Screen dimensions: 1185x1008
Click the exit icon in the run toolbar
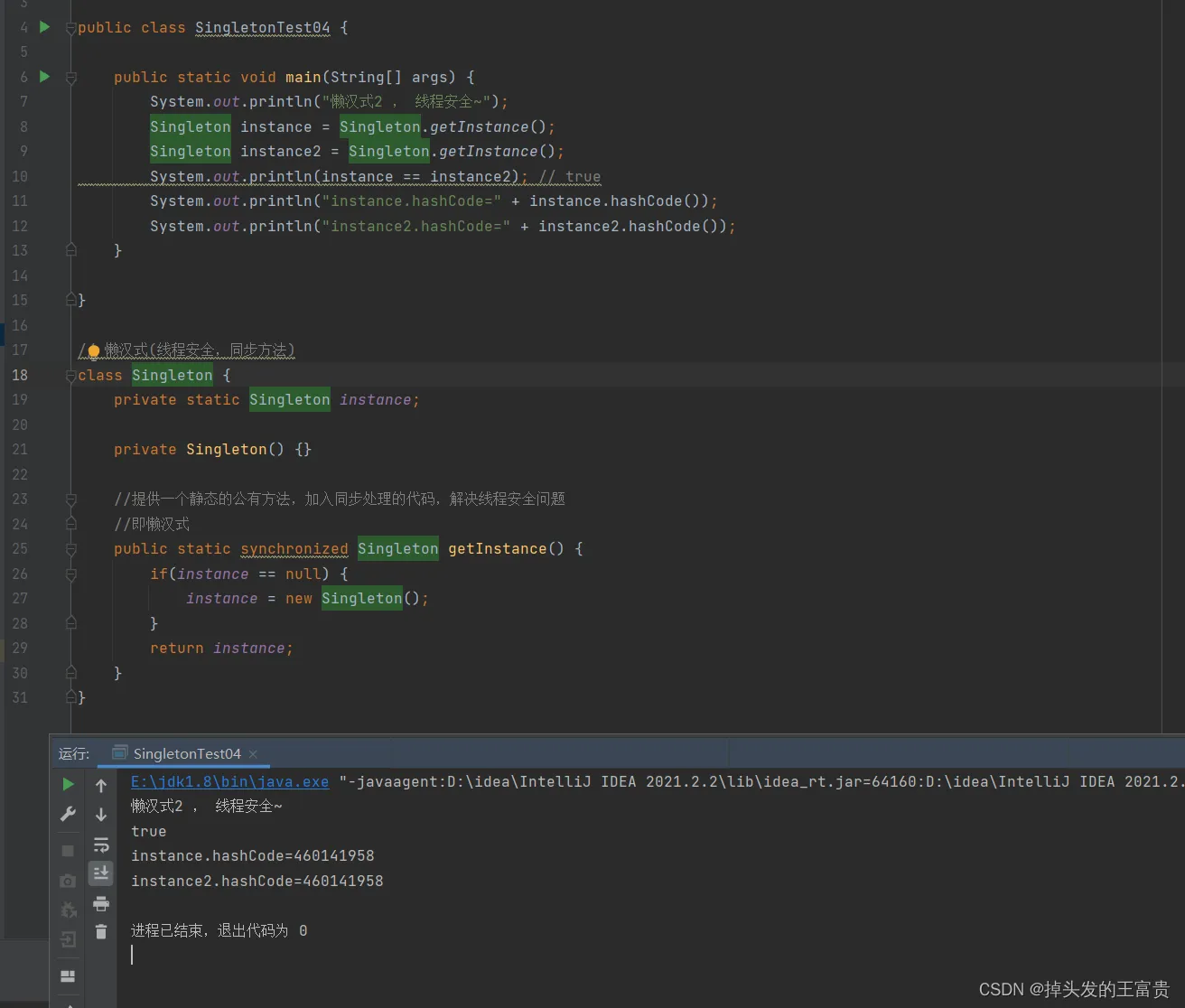(x=68, y=940)
